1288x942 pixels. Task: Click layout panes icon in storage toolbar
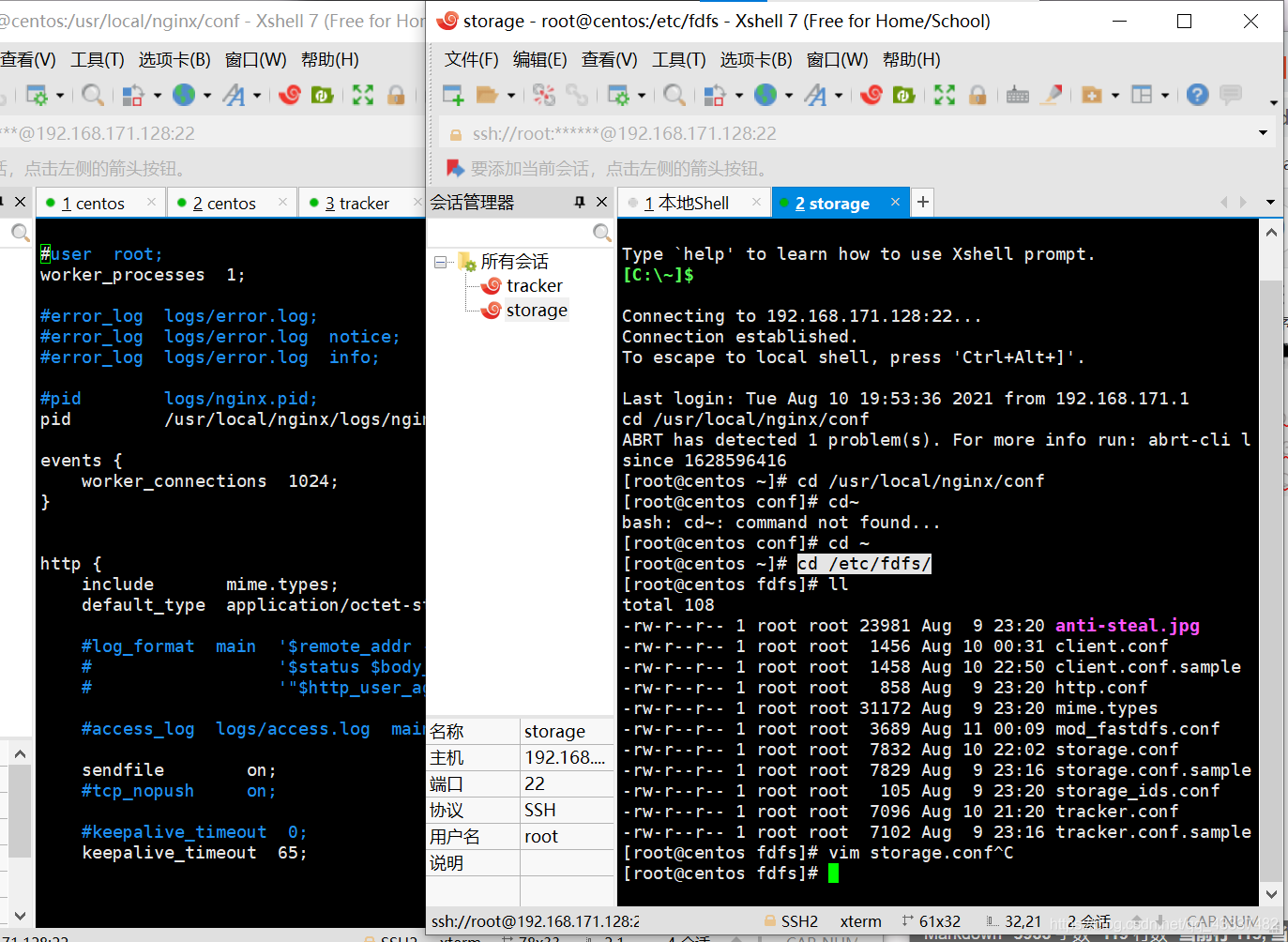pos(1142,95)
